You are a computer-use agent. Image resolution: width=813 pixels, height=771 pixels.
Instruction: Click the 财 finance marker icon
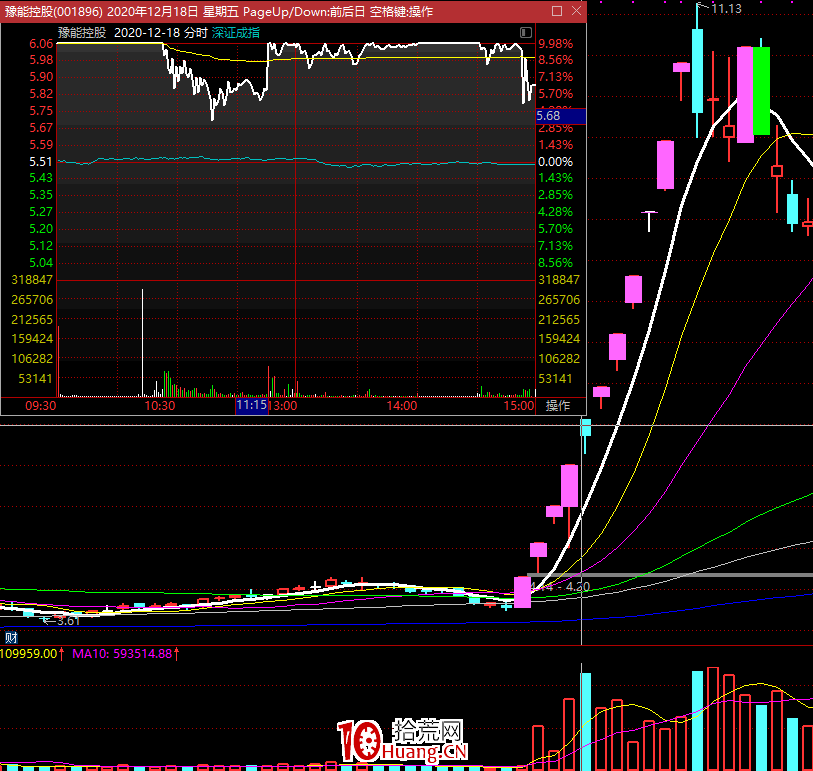coord(11,637)
